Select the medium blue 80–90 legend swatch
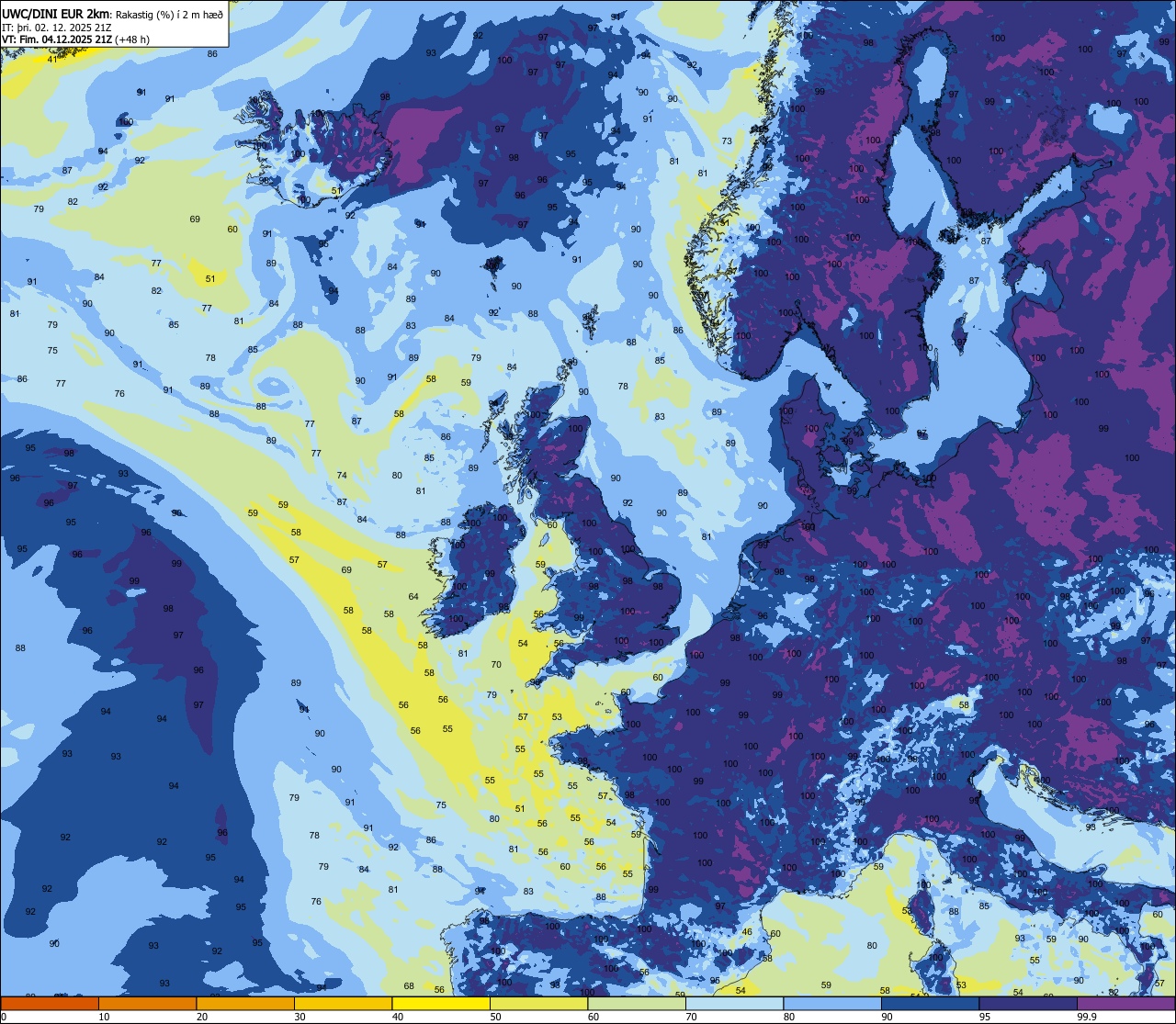Screen dimensions: 1176x1024 pyautogui.click(x=832, y=1004)
